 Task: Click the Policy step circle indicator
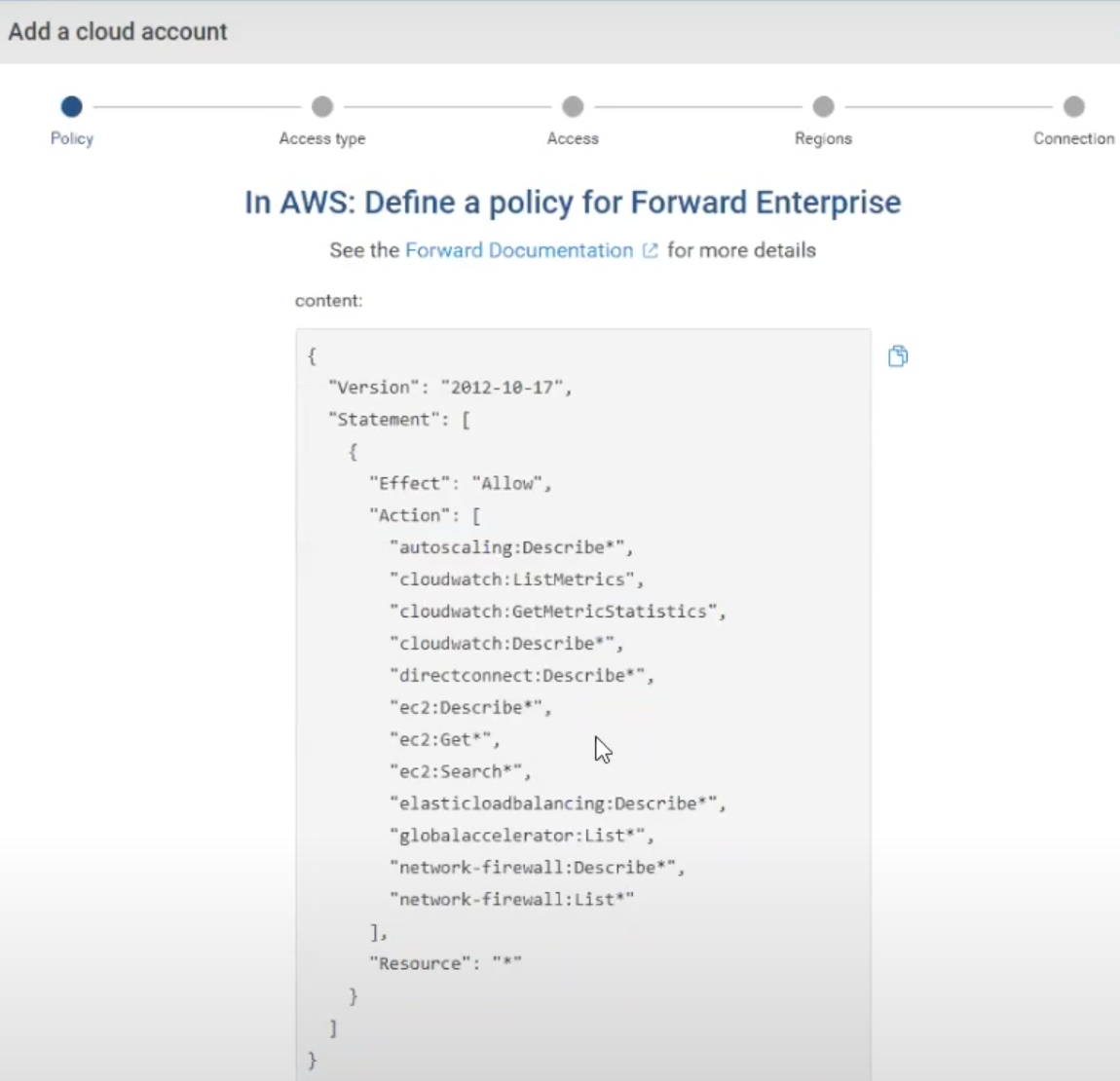pos(71,106)
